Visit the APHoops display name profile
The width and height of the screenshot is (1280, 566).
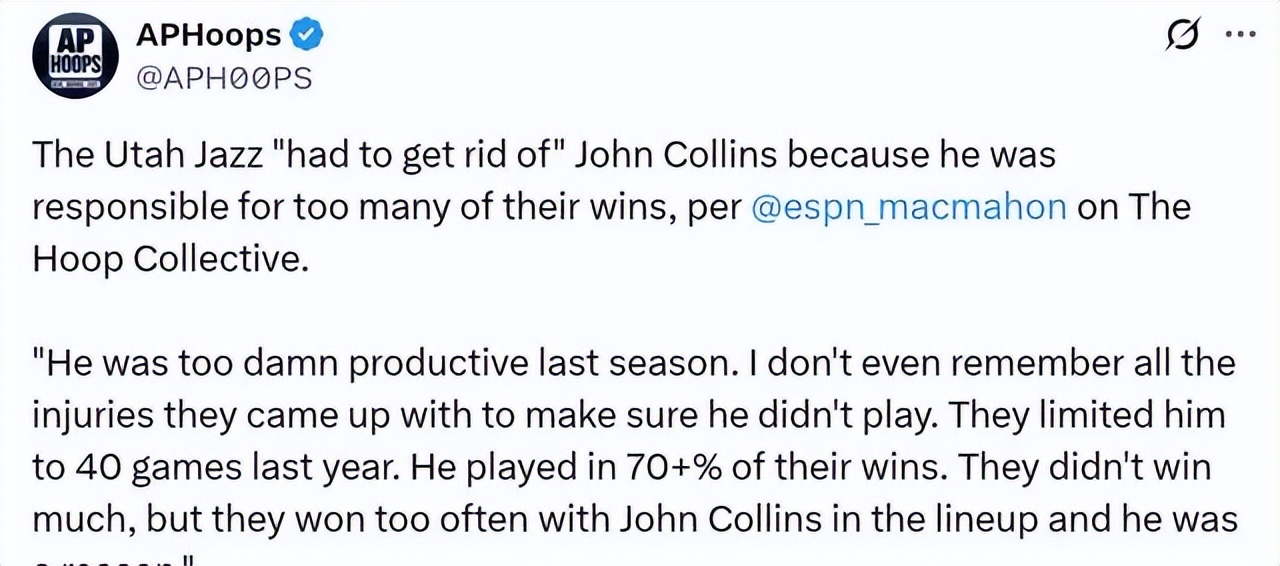208,36
